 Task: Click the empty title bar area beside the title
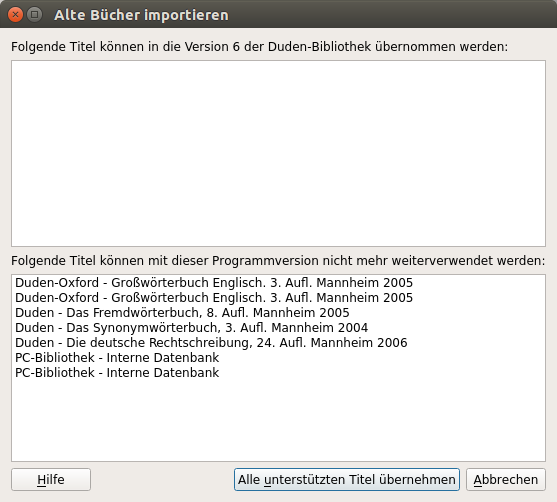391,15
